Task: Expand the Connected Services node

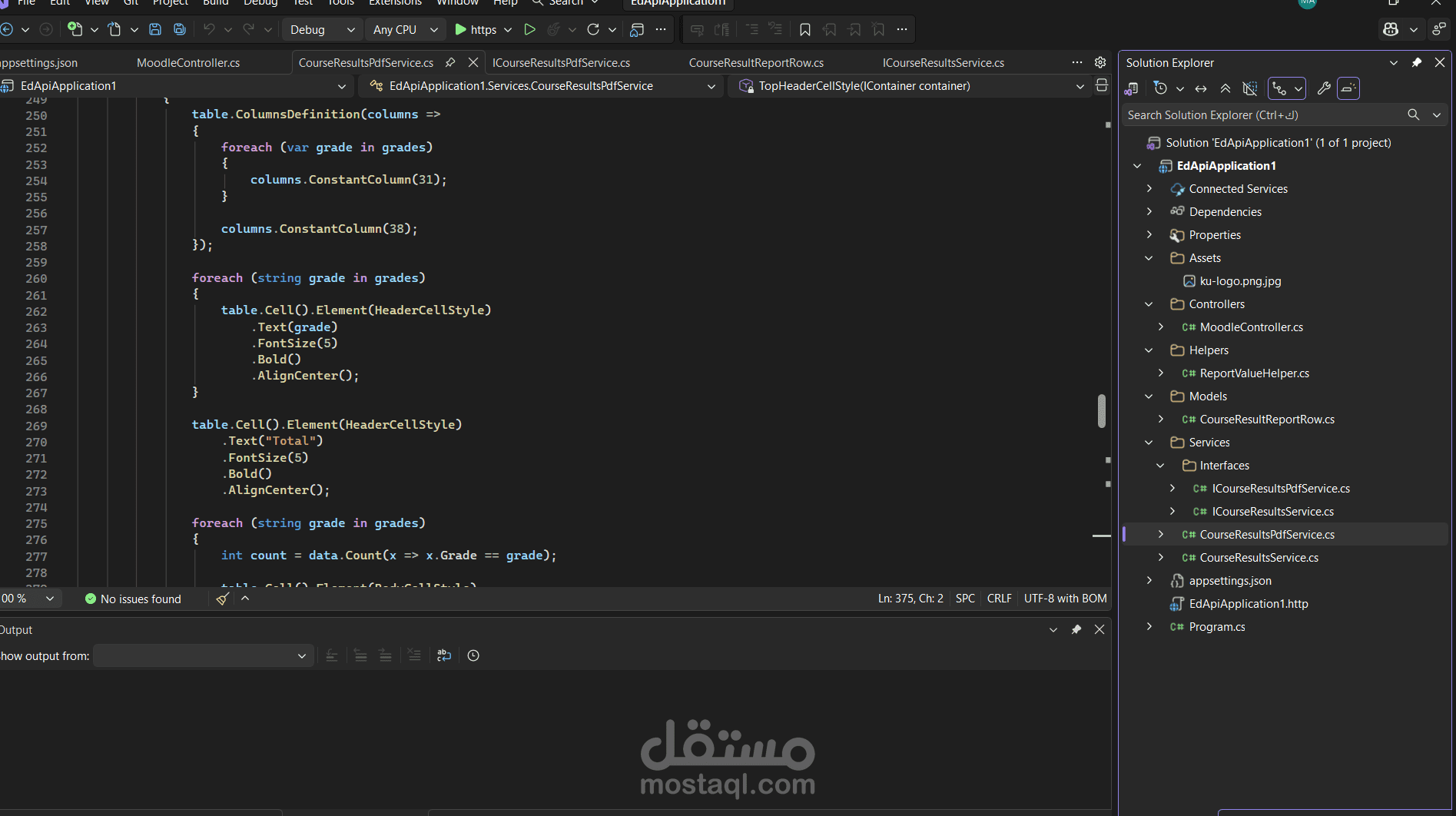Action: point(1149,188)
